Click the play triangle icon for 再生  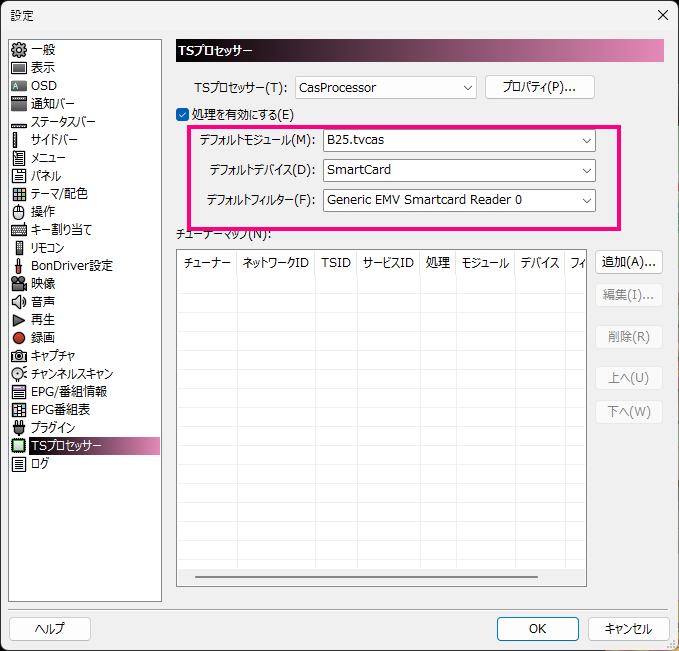pyautogui.click(x=19, y=320)
